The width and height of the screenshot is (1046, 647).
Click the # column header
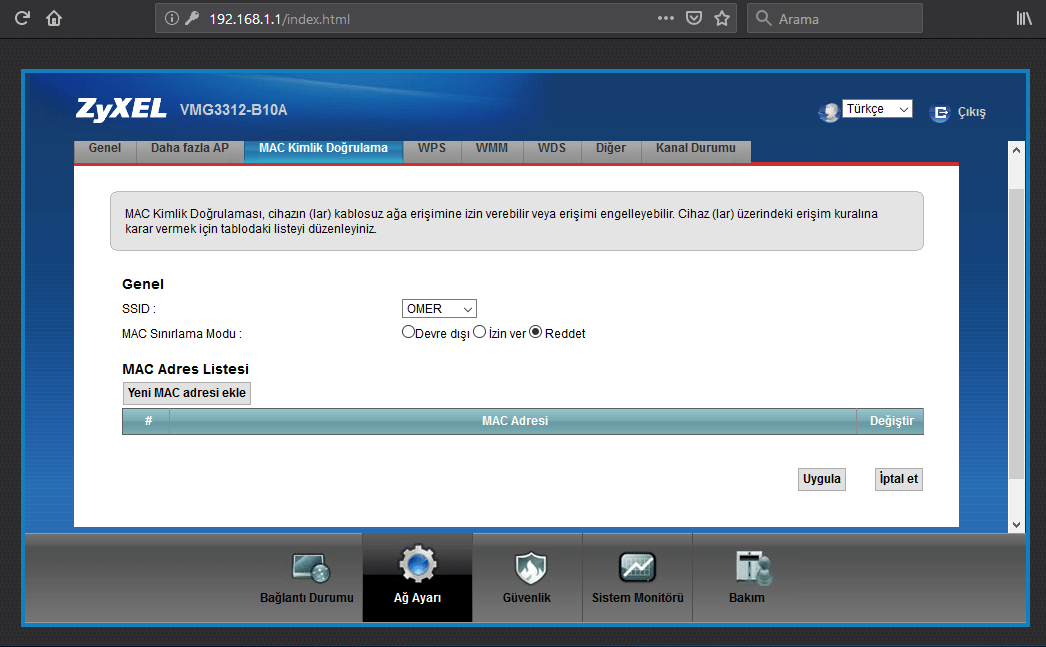pyautogui.click(x=147, y=421)
